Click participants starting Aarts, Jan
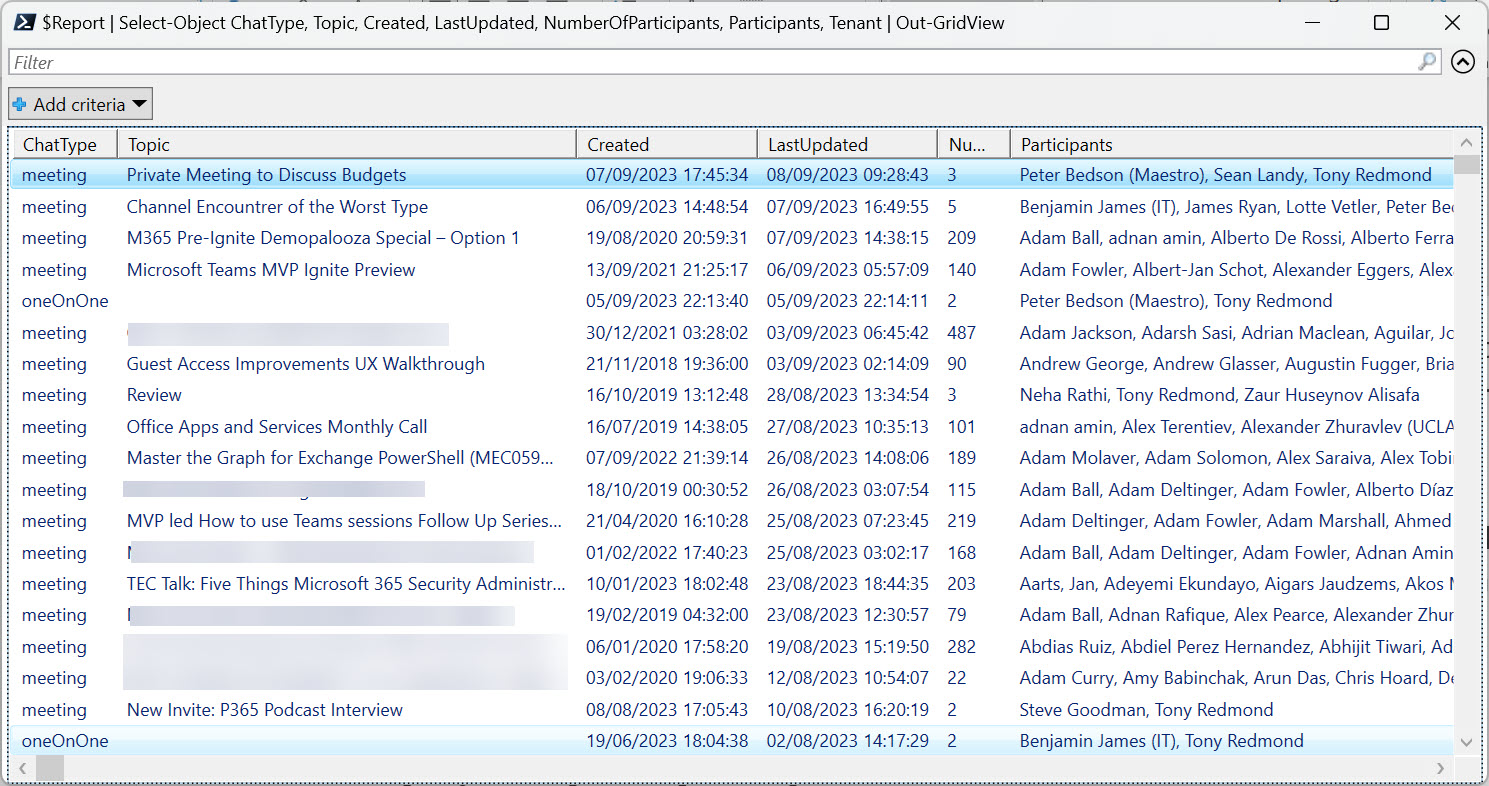 tap(1236, 584)
